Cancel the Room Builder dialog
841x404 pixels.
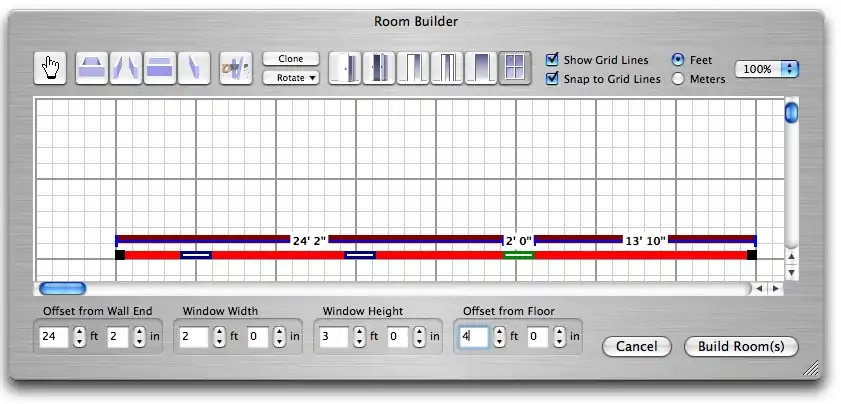(636, 346)
